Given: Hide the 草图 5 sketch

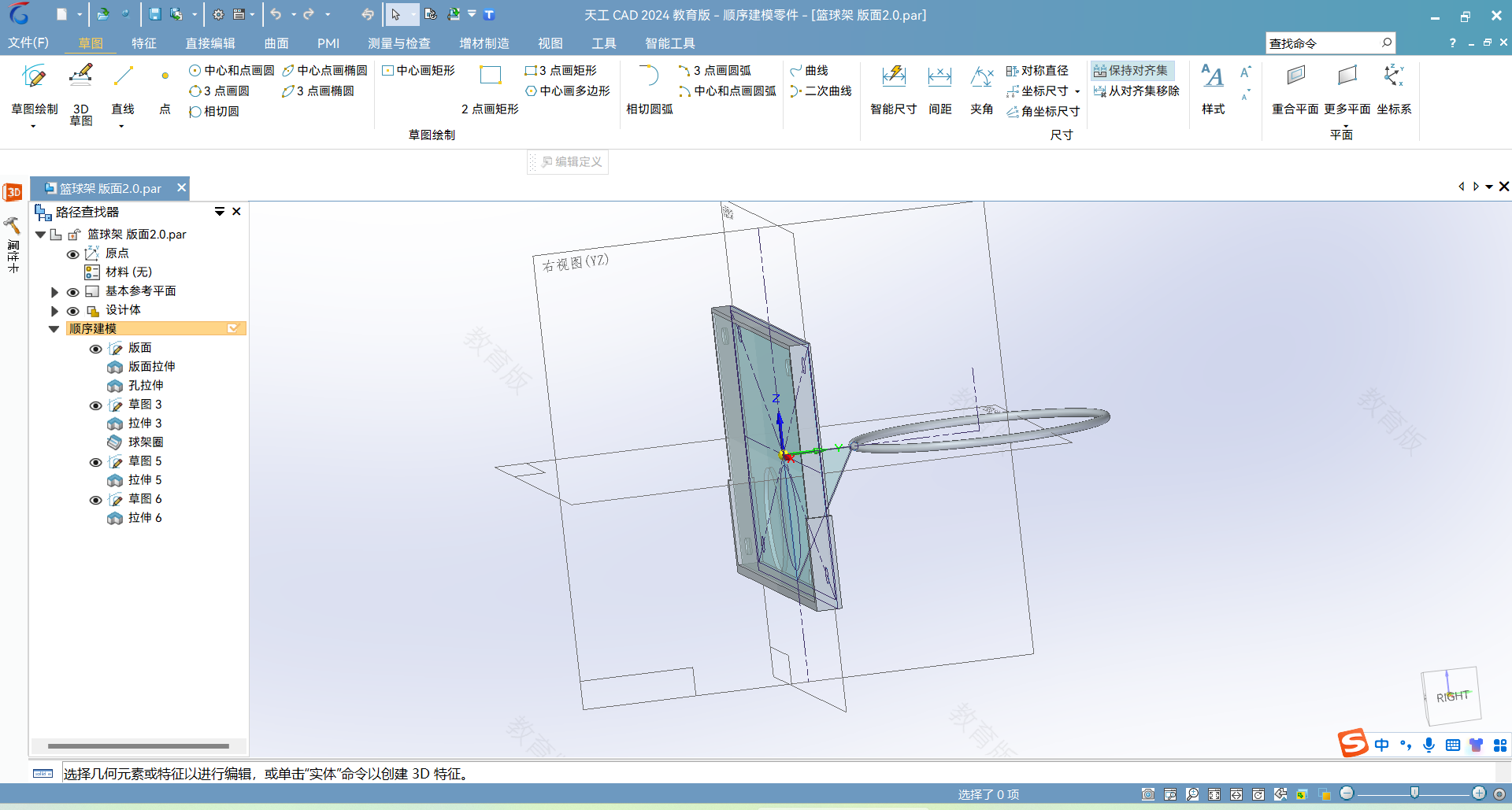Looking at the screenshot, I should (95, 462).
